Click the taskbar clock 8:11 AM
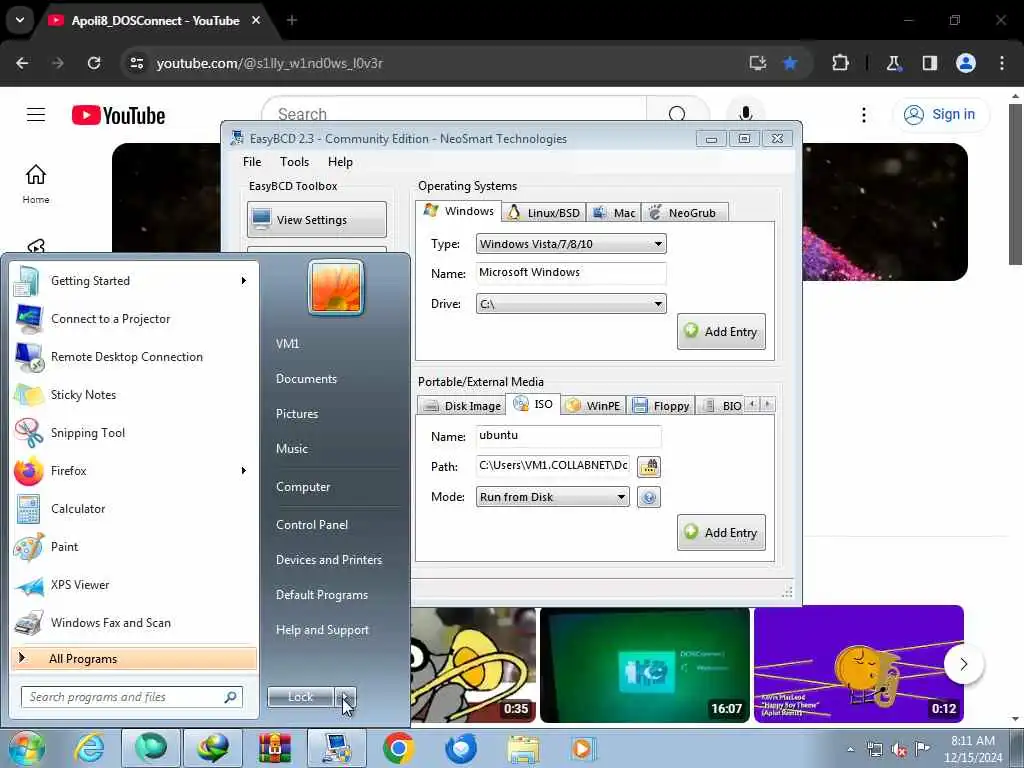Viewport: 1024px width, 768px height. pos(972,741)
